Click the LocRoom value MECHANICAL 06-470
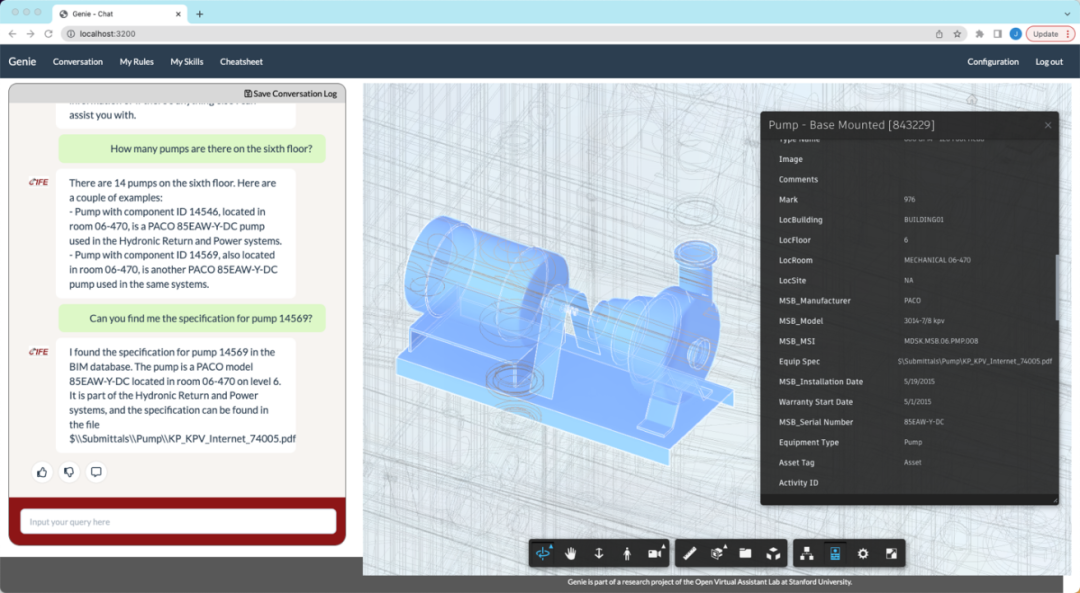 click(937, 260)
